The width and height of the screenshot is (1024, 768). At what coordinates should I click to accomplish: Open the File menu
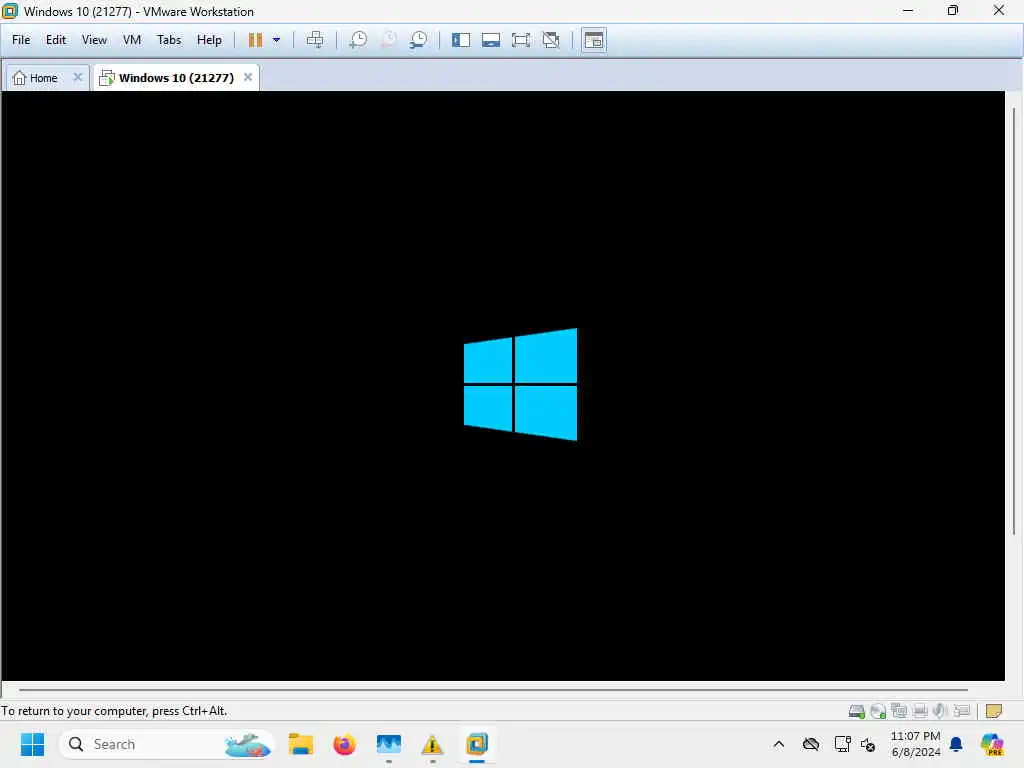coord(21,40)
